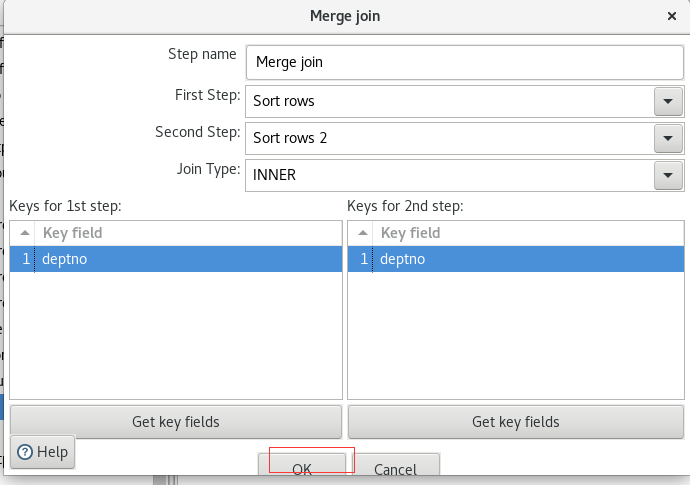Screen dimensions: 690x485
Task: Close the Merge join dialog window
Action: point(672,16)
